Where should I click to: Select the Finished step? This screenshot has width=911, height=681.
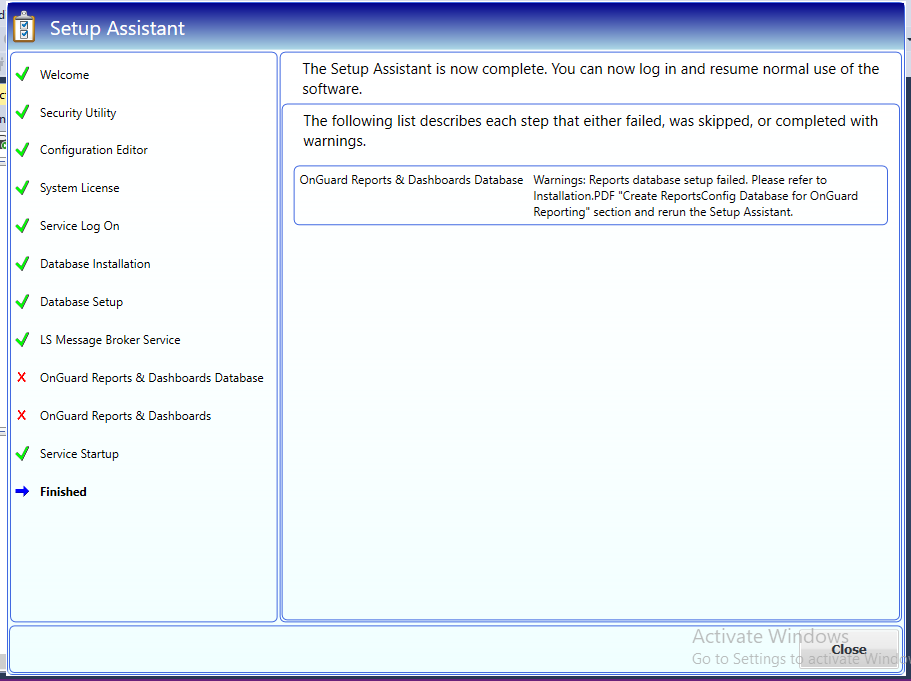click(x=63, y=492)
